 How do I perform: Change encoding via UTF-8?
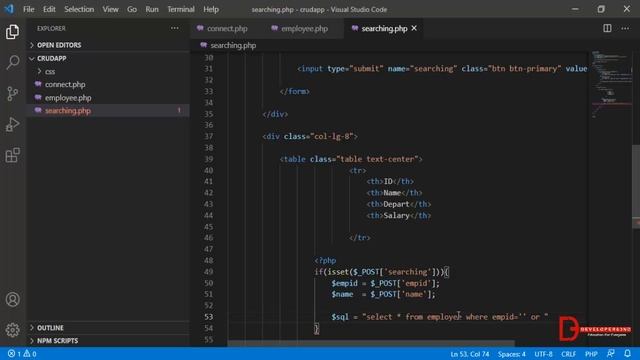pos(543,354)
